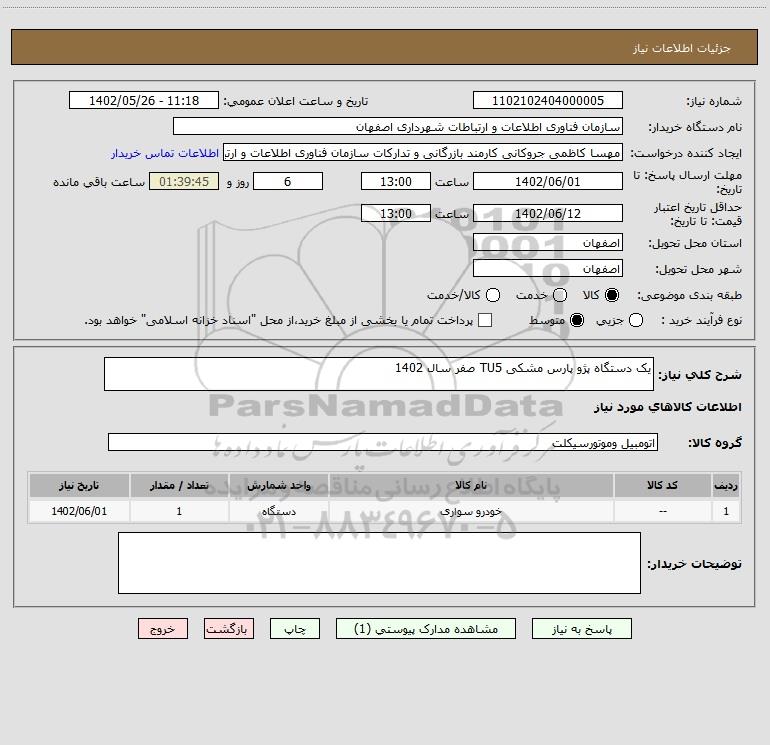Click the گروه کالا field
Viewport: 770px width, 745px height.
(x=383, y=442)
